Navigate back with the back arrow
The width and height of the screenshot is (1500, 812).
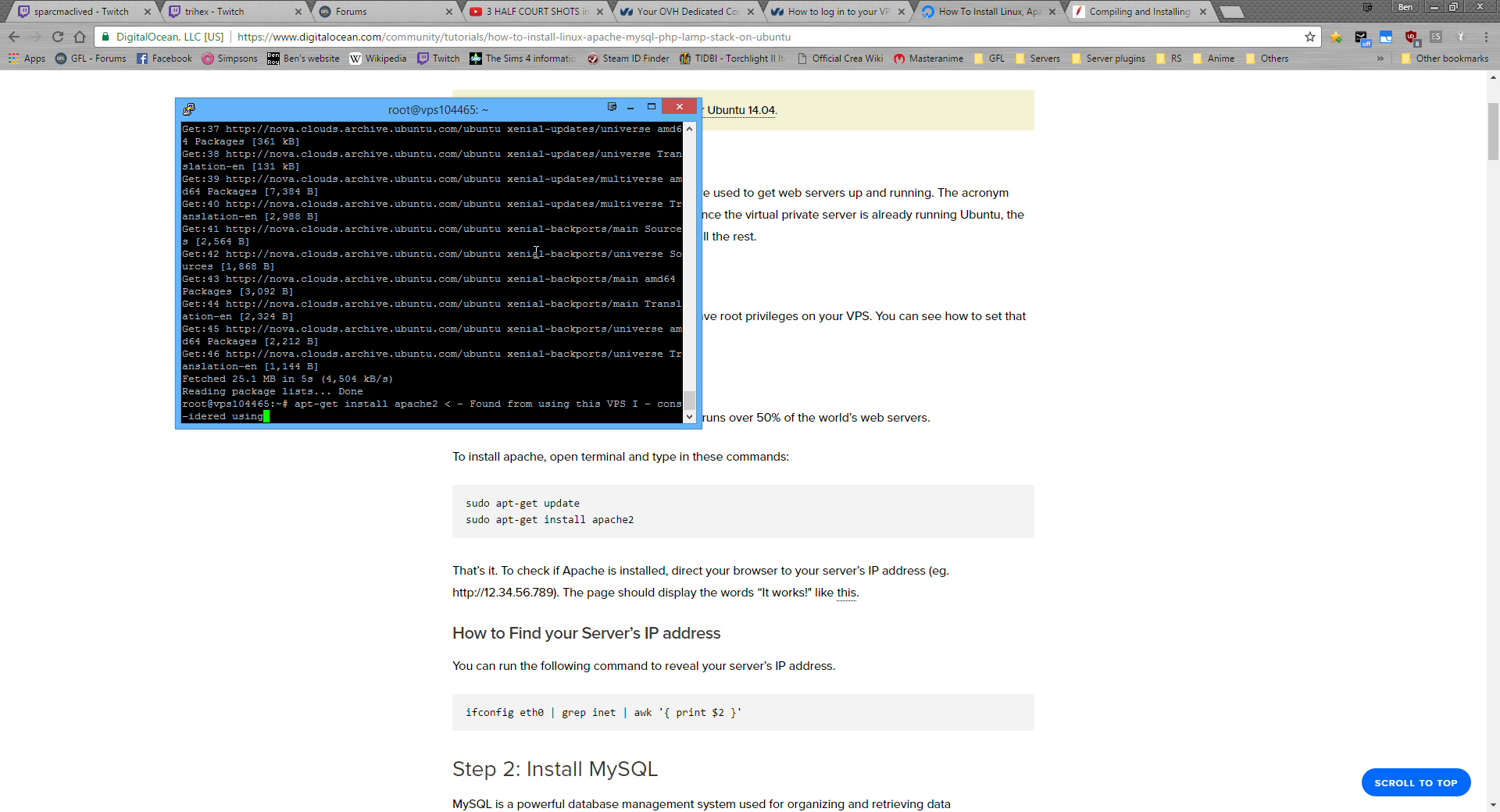(x=14, y=37)
